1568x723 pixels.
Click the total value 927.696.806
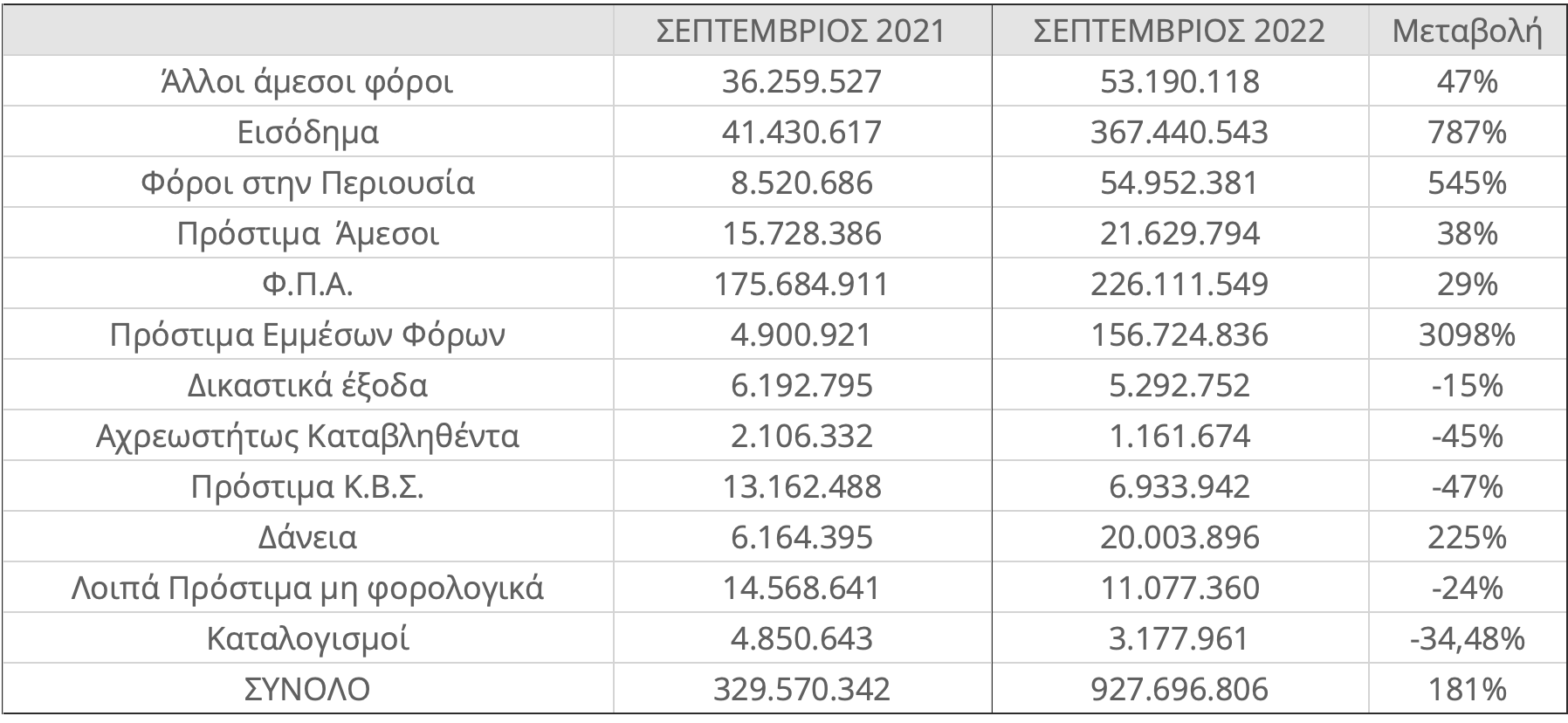(x=1179, y=689)
